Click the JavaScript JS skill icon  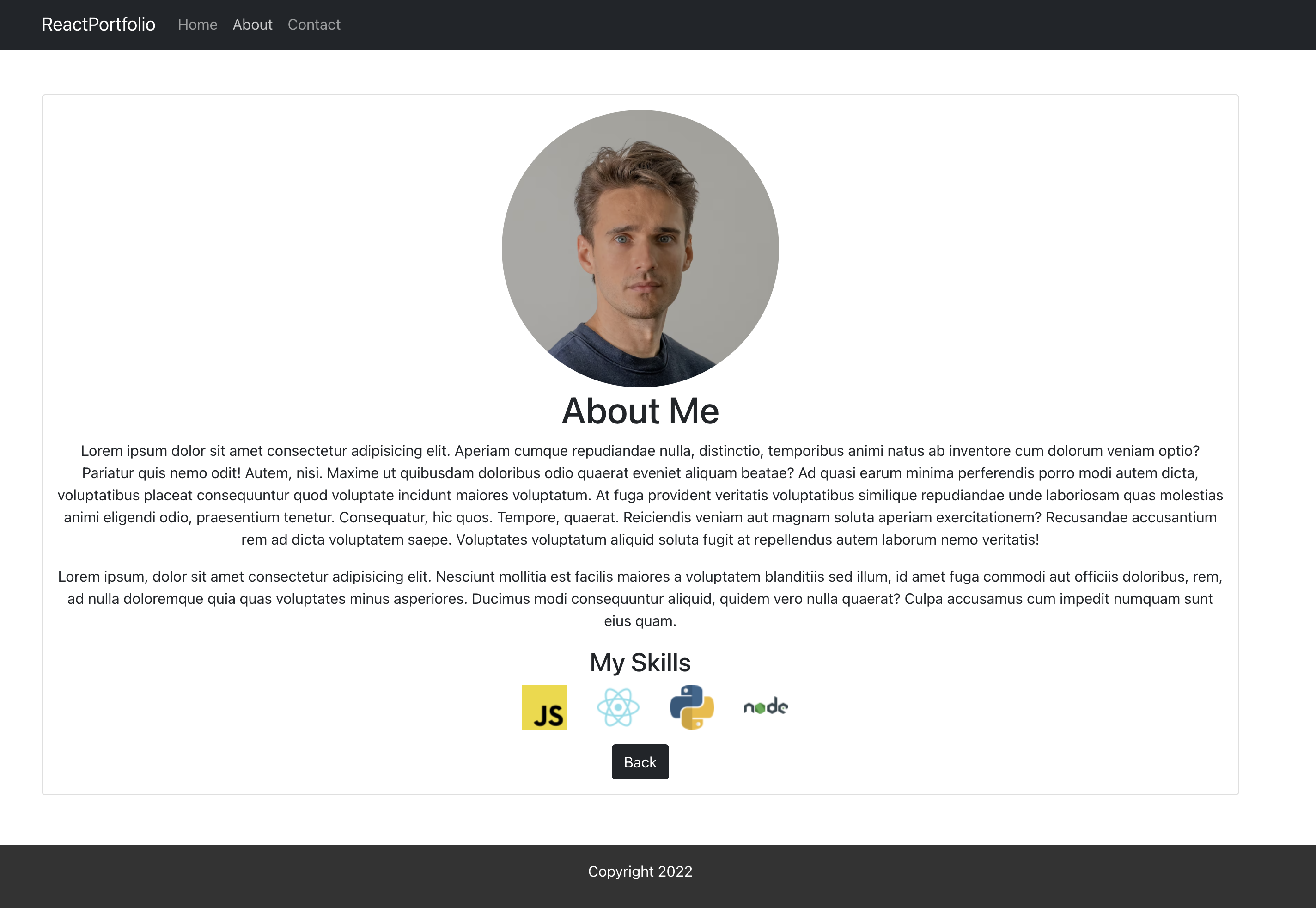pos(544,706)
